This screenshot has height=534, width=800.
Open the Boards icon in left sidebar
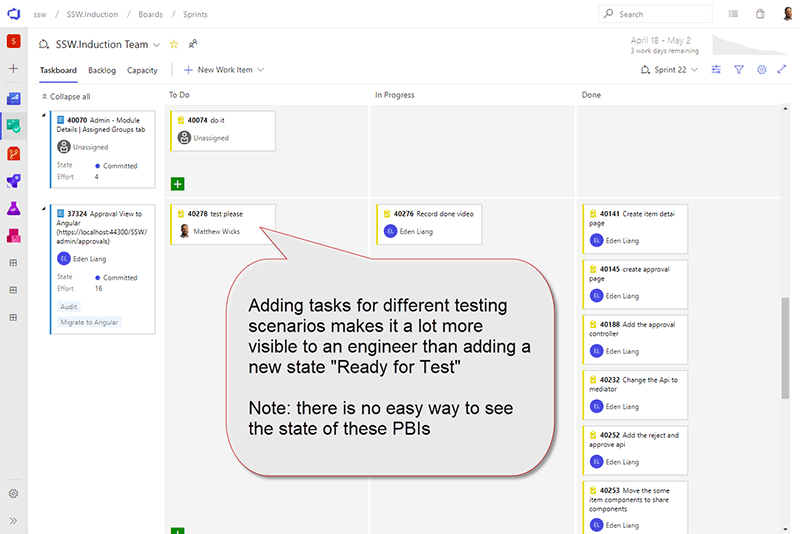14,126
